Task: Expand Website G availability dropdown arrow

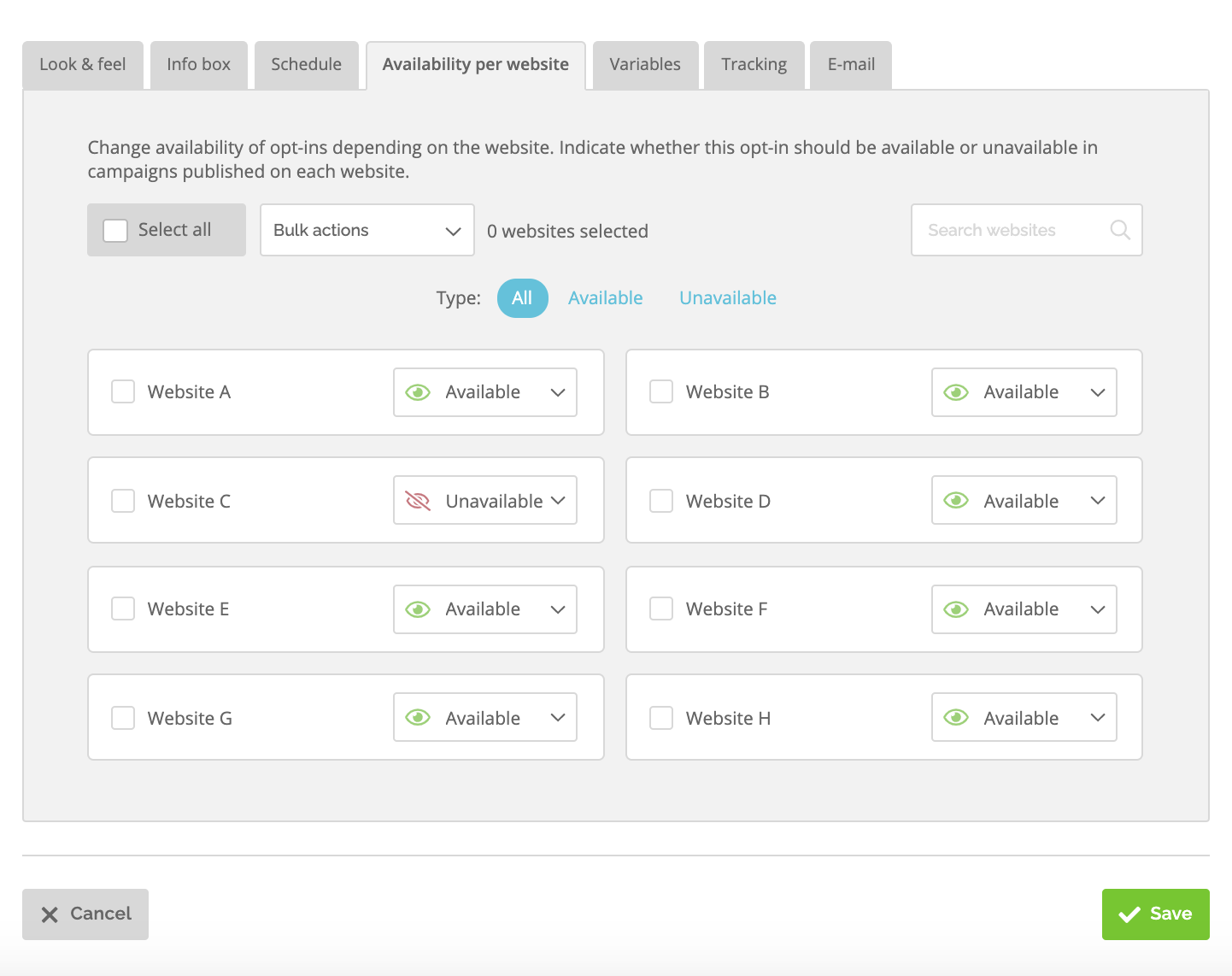Action: click(558, 718)
